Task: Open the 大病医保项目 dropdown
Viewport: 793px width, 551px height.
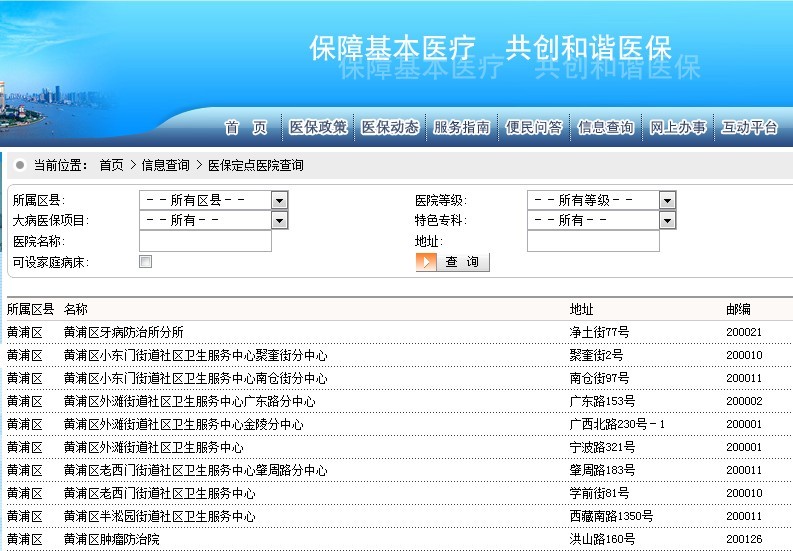Action: click(x=279, y=220)
